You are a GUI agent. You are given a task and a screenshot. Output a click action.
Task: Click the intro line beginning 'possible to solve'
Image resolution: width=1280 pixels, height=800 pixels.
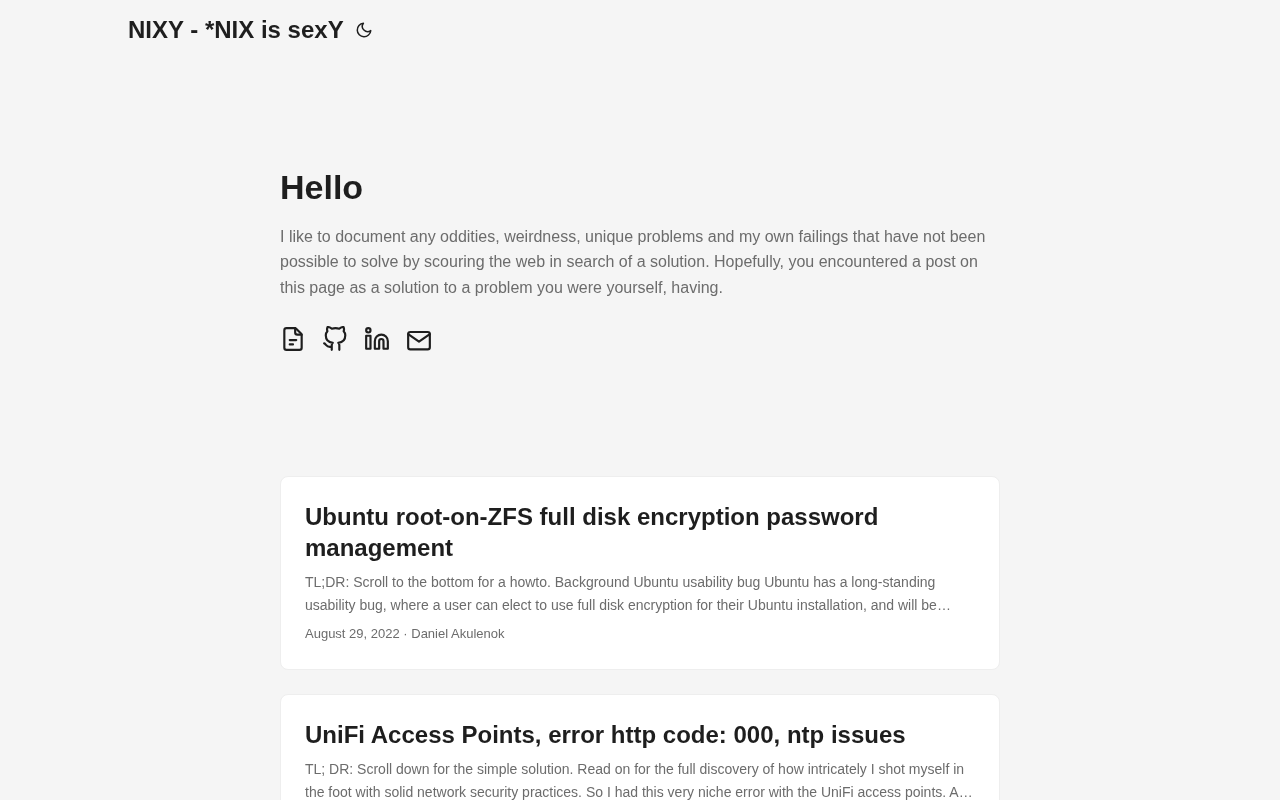[x=628, y=262]
